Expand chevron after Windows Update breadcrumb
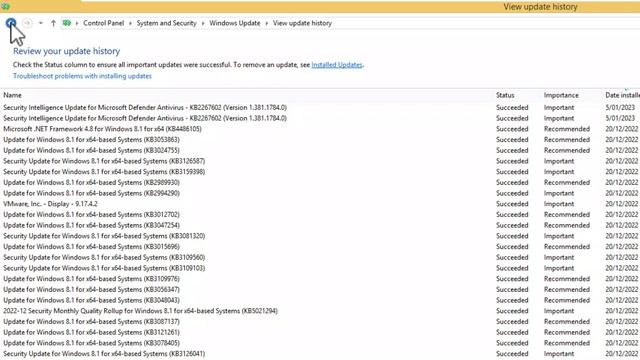Viewport: 640px width, 360px height. 267,23
